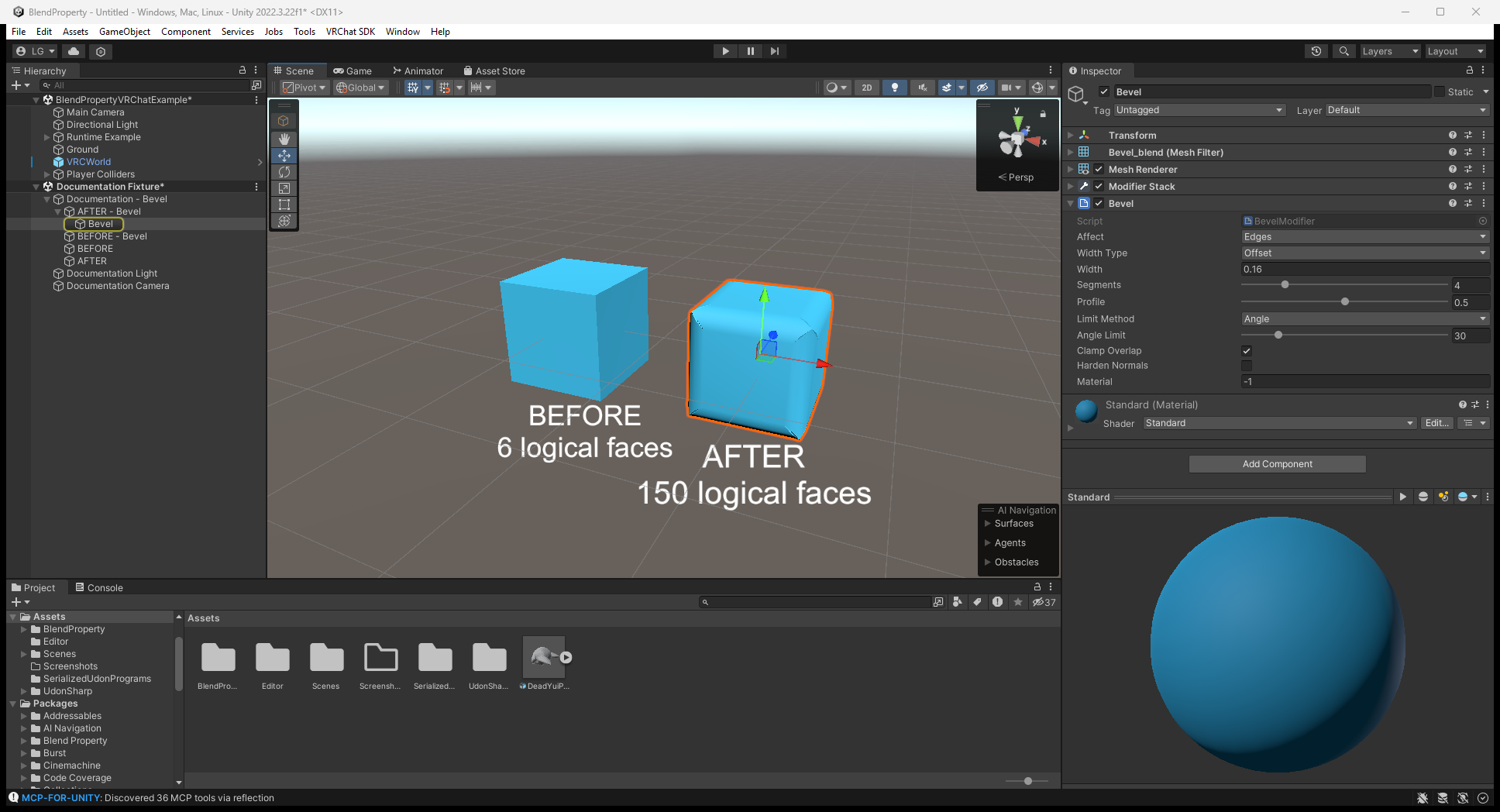Select the Transform tool in Scene toolbar

click(x=284, y=221)
